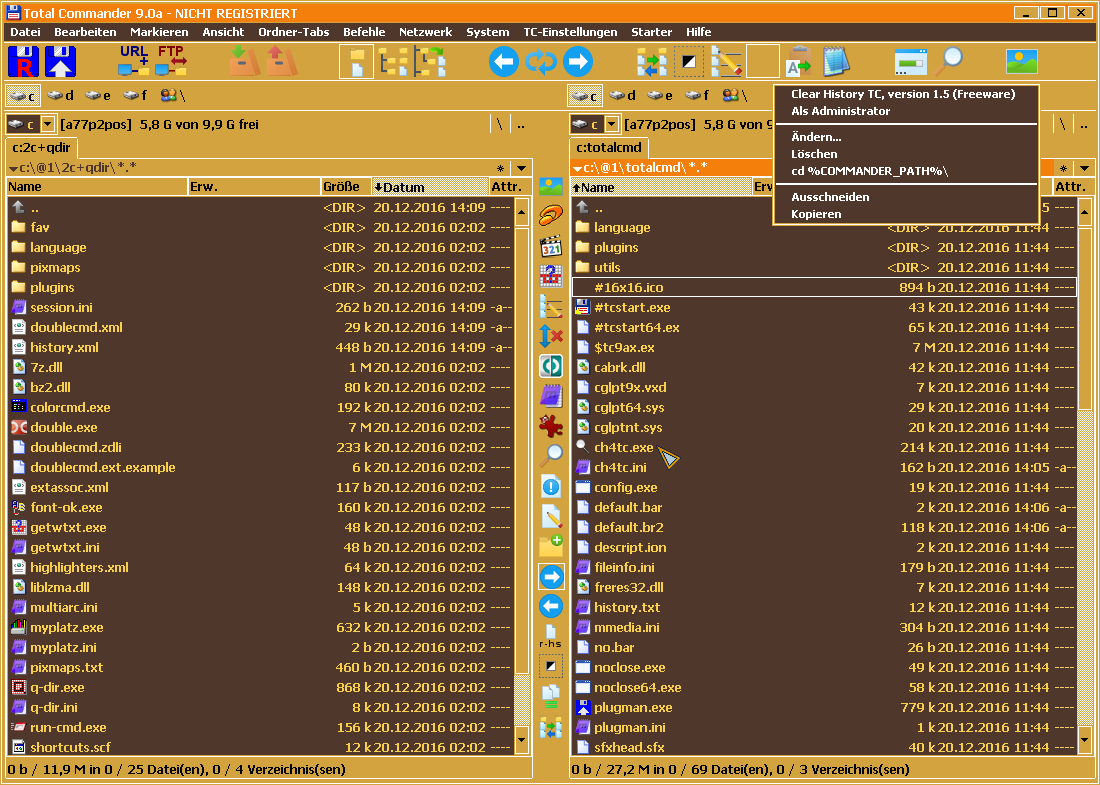Click the teal compare icon in middle bar

tap(551, 366)
